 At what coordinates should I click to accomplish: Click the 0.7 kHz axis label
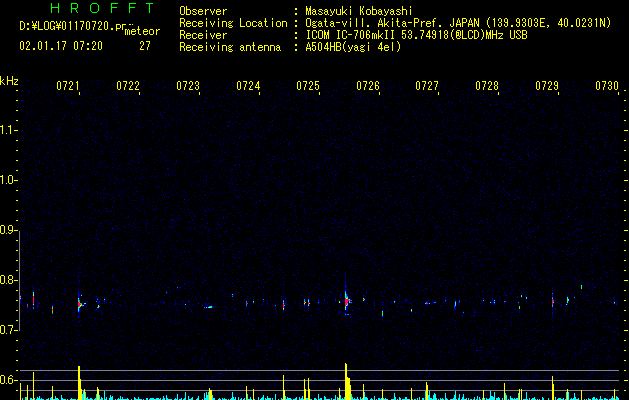pyautogui.click(x=9, y=330)
